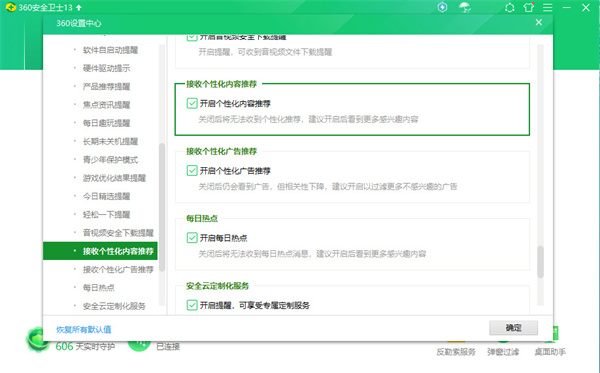The image size is (600, 373).
Task: Select 接收个性化内容推荐 in the sidebar
Action: (x=100, y=251)
